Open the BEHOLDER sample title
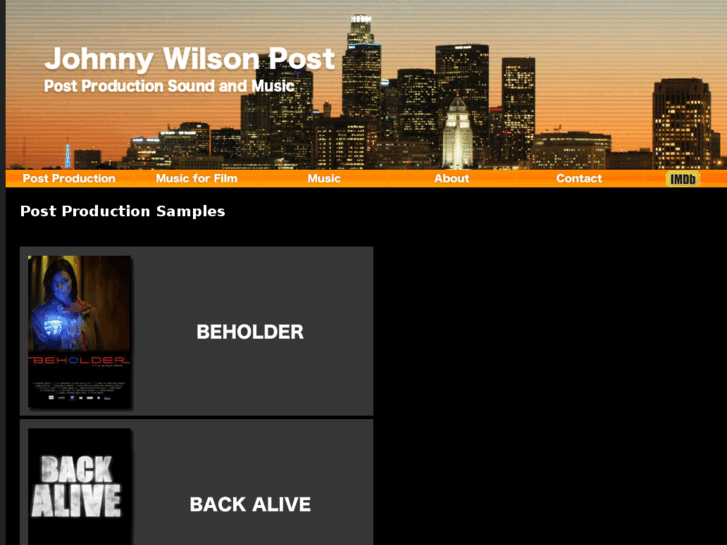The width and height of the screenshot is (727, 545). pyautogui.click(x=250, y=332)
